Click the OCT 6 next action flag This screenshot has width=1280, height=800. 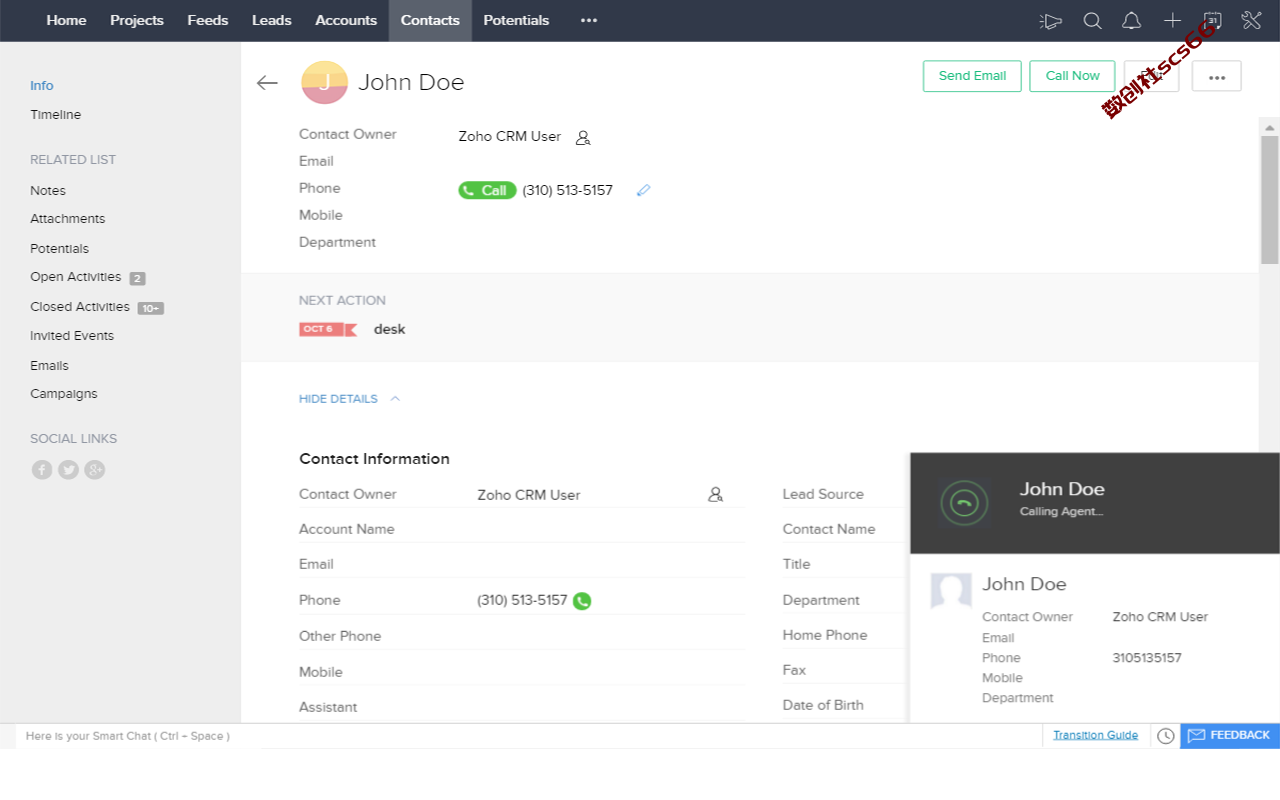click(328, 329)
